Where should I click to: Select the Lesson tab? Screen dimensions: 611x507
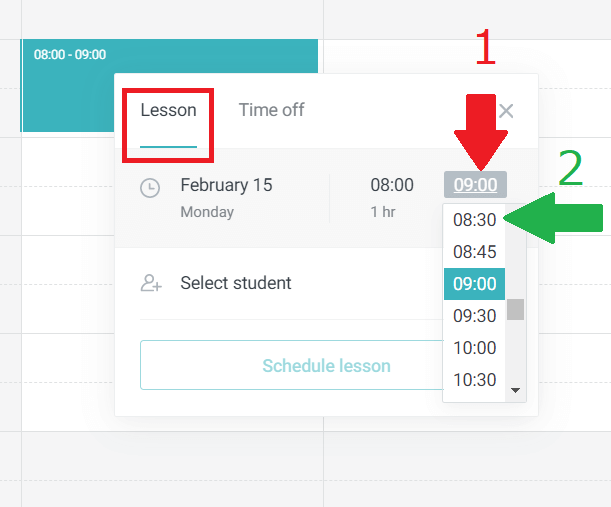coord(168,110)
